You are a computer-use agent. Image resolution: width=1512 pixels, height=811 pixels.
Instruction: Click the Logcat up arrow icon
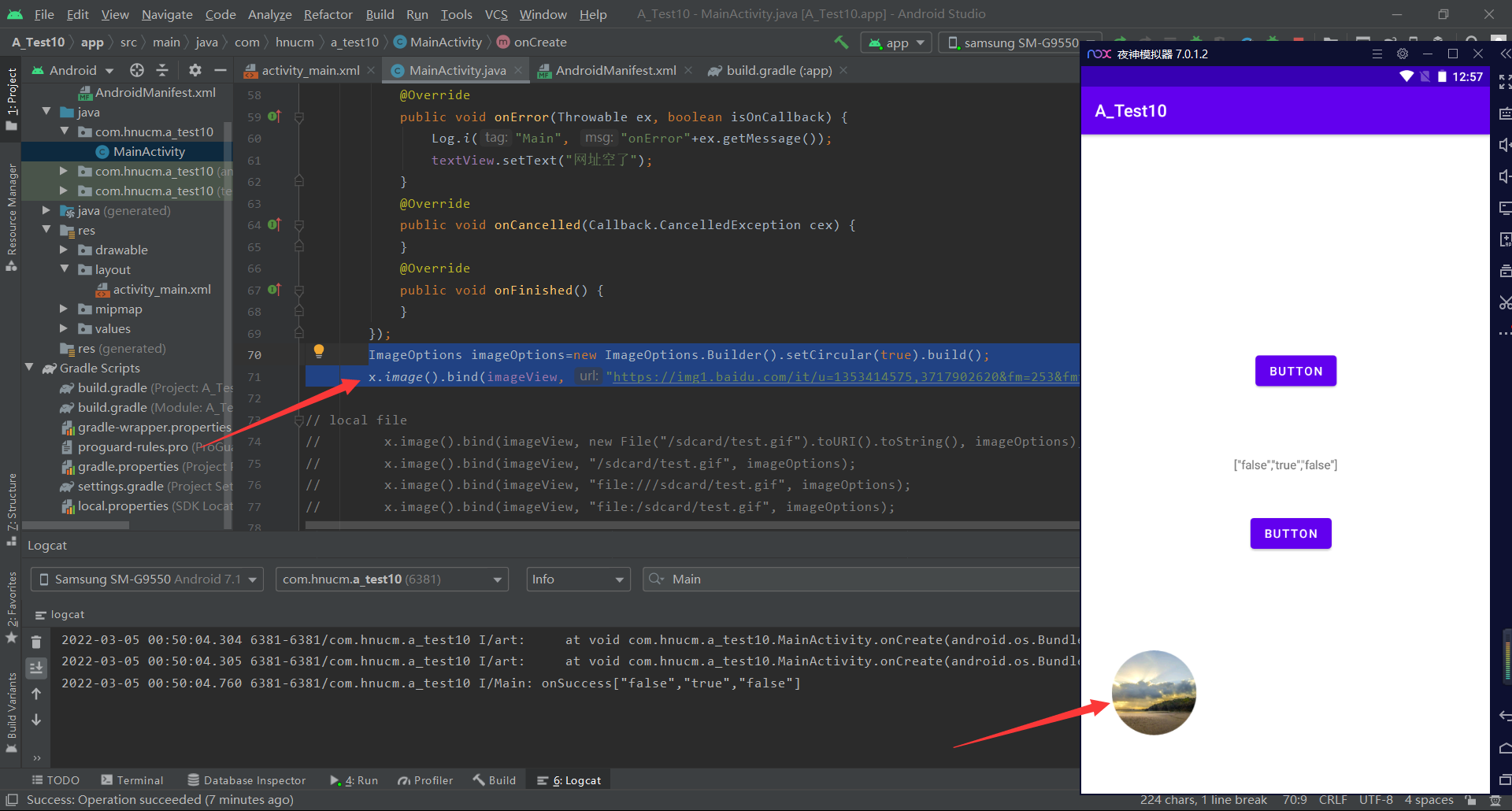(36, 694)
